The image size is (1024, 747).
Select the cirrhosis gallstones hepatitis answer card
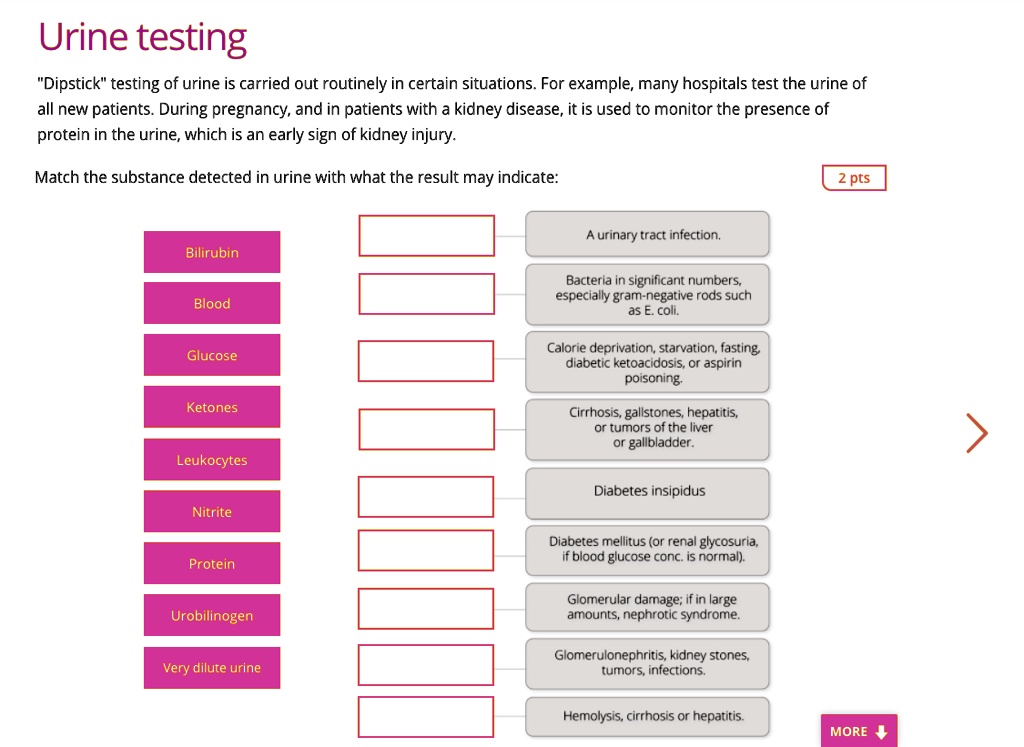coord(647,429)
